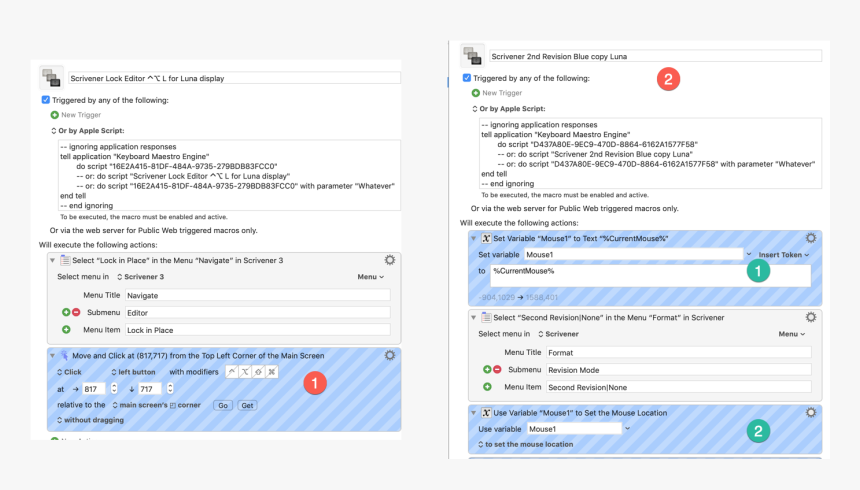The height and width of the screenshot is (490, 860).
Task: Click the Use variable field containing Mouse1
Action: point(574,429)
